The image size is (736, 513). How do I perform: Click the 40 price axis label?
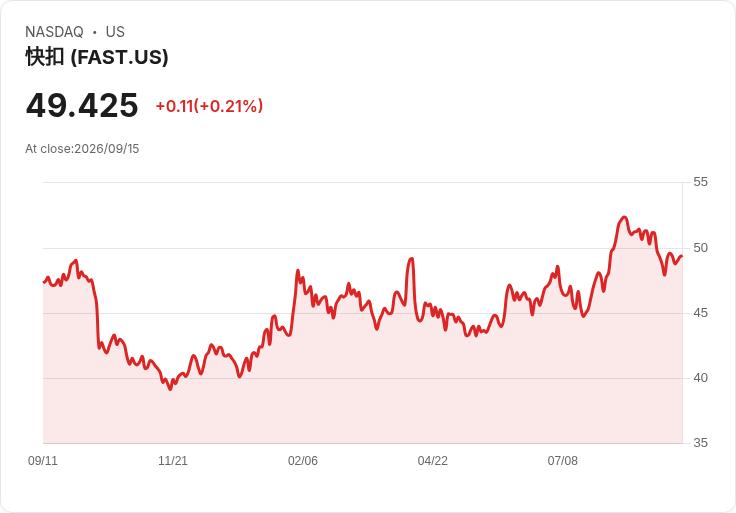(x=700, y=378)
